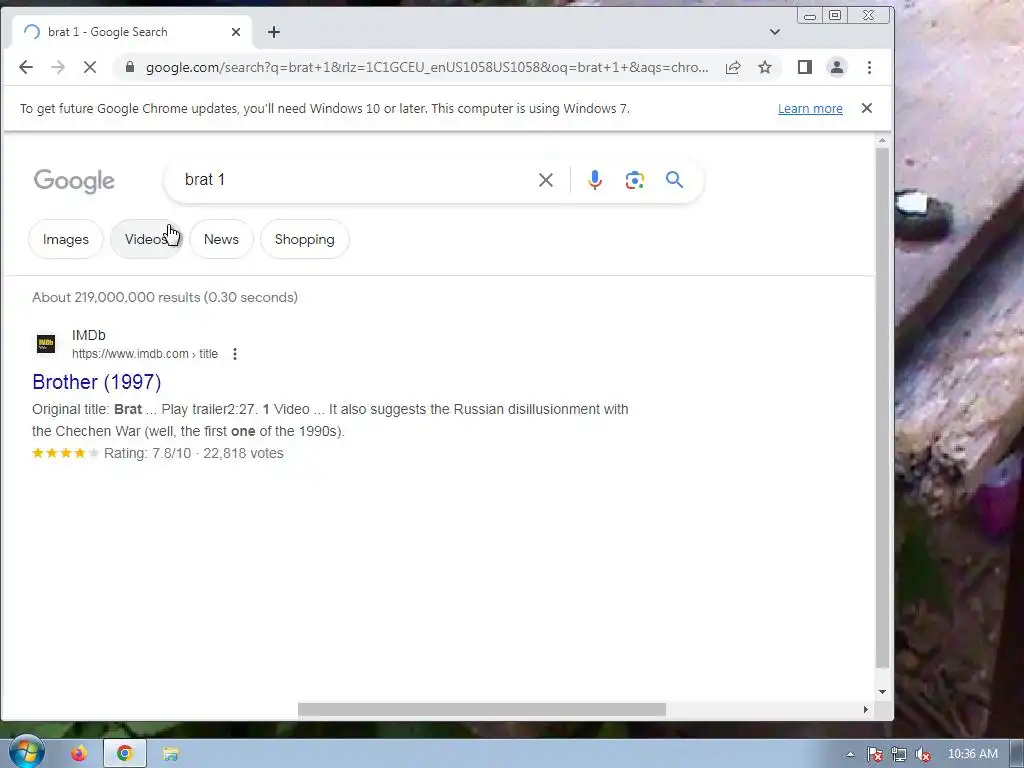Stop page loading with the X button
This screenshot has height=768, width=1024.
click(x=90, y=67)
